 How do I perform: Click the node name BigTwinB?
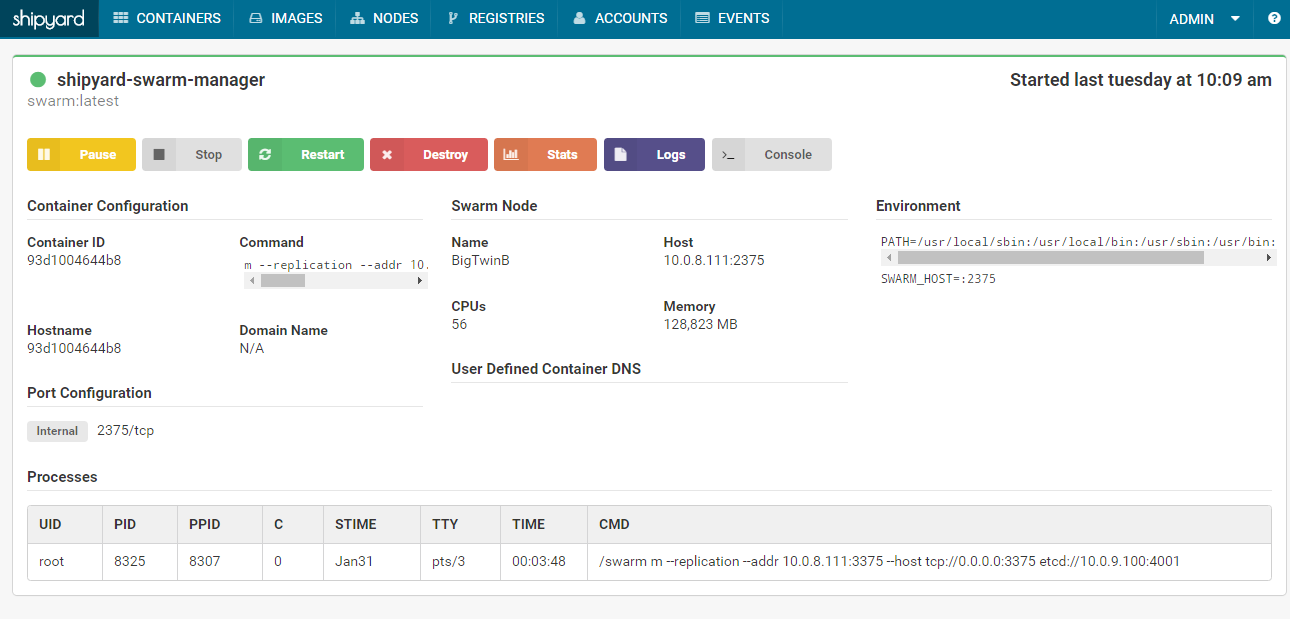pos(480,260)
